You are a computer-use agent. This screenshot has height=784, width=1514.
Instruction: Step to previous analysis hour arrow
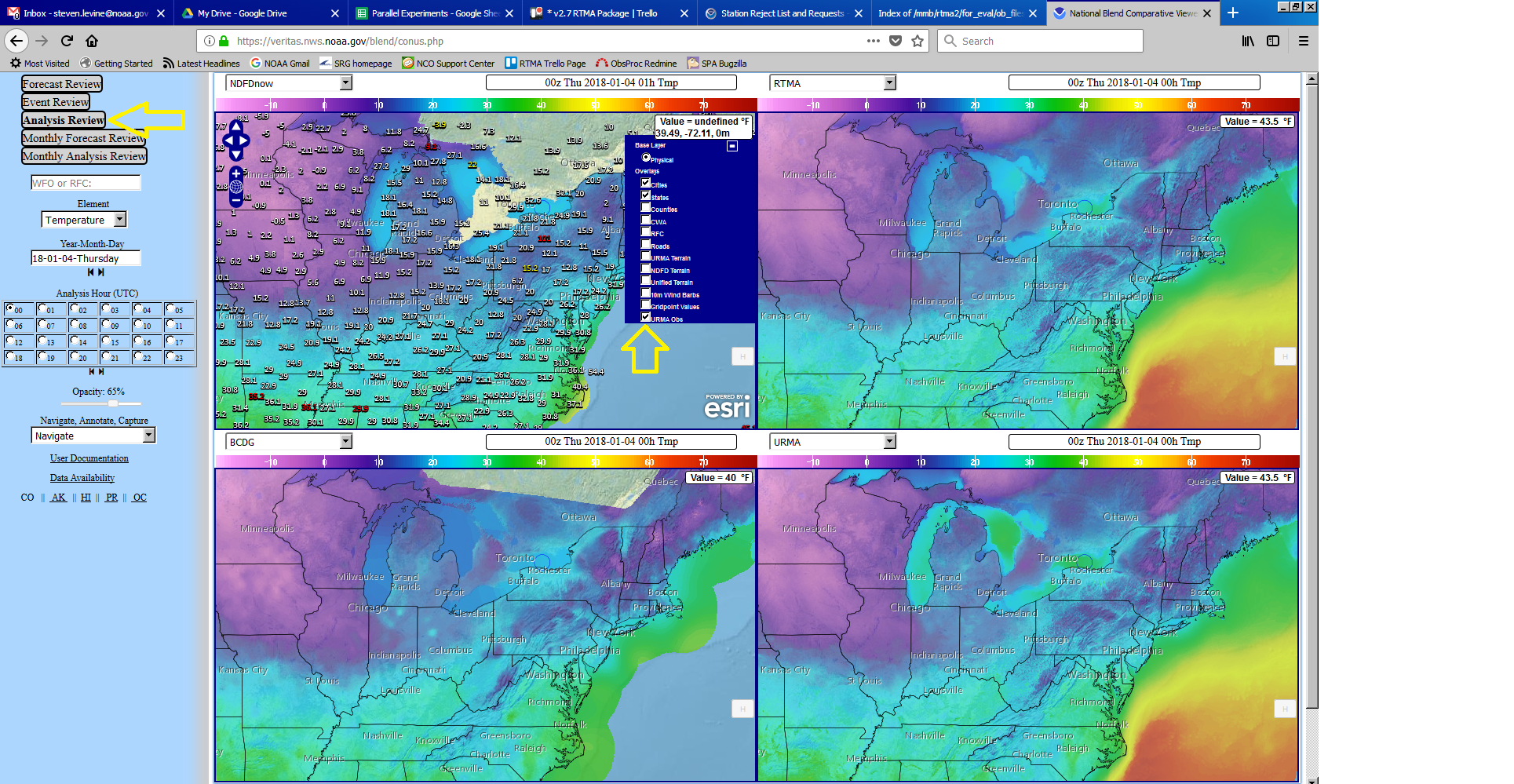(x=92, y=371)
